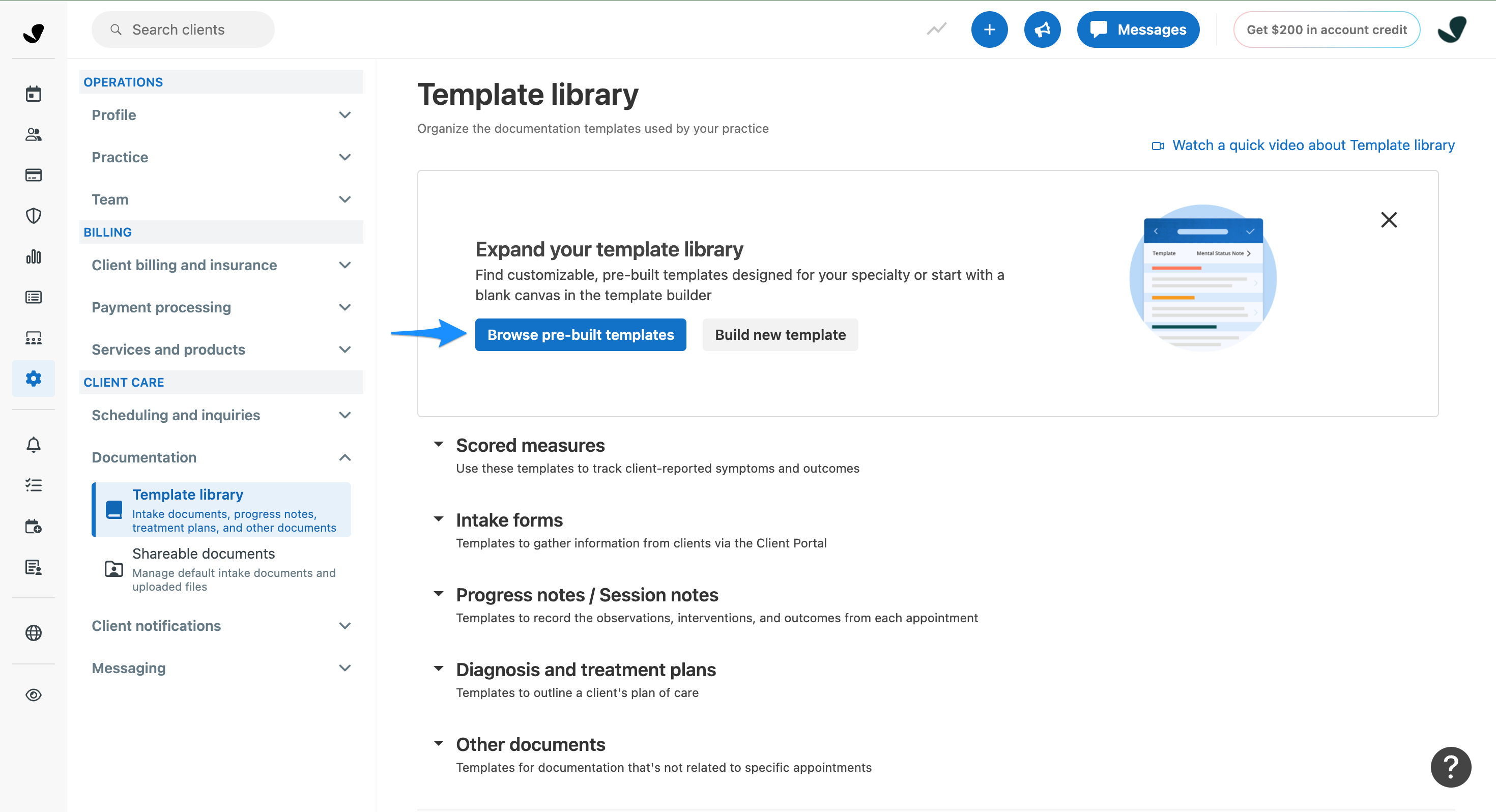Expand the Team settings section
The height and width of the screenshot is (812, 1496).
[221, 199]
